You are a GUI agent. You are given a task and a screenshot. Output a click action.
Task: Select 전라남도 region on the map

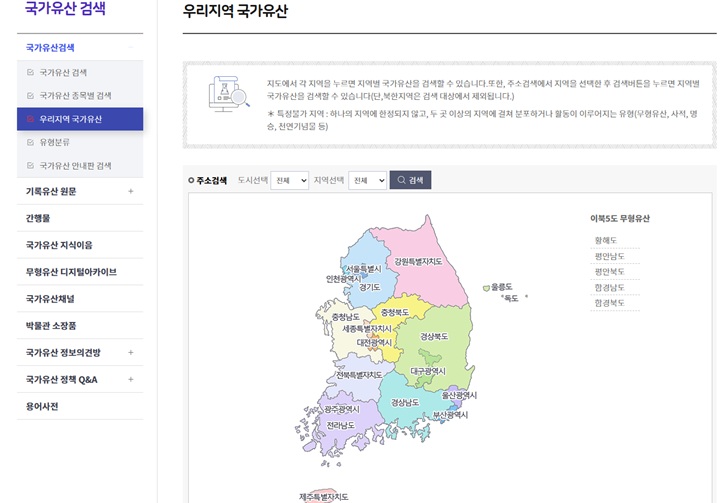pyautogui.click(x=341, y=425)
